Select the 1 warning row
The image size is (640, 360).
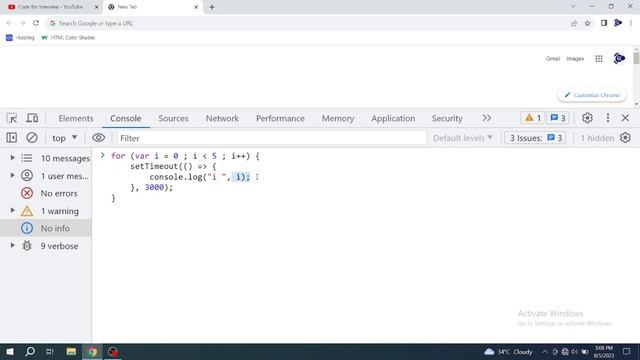[46, 211]
